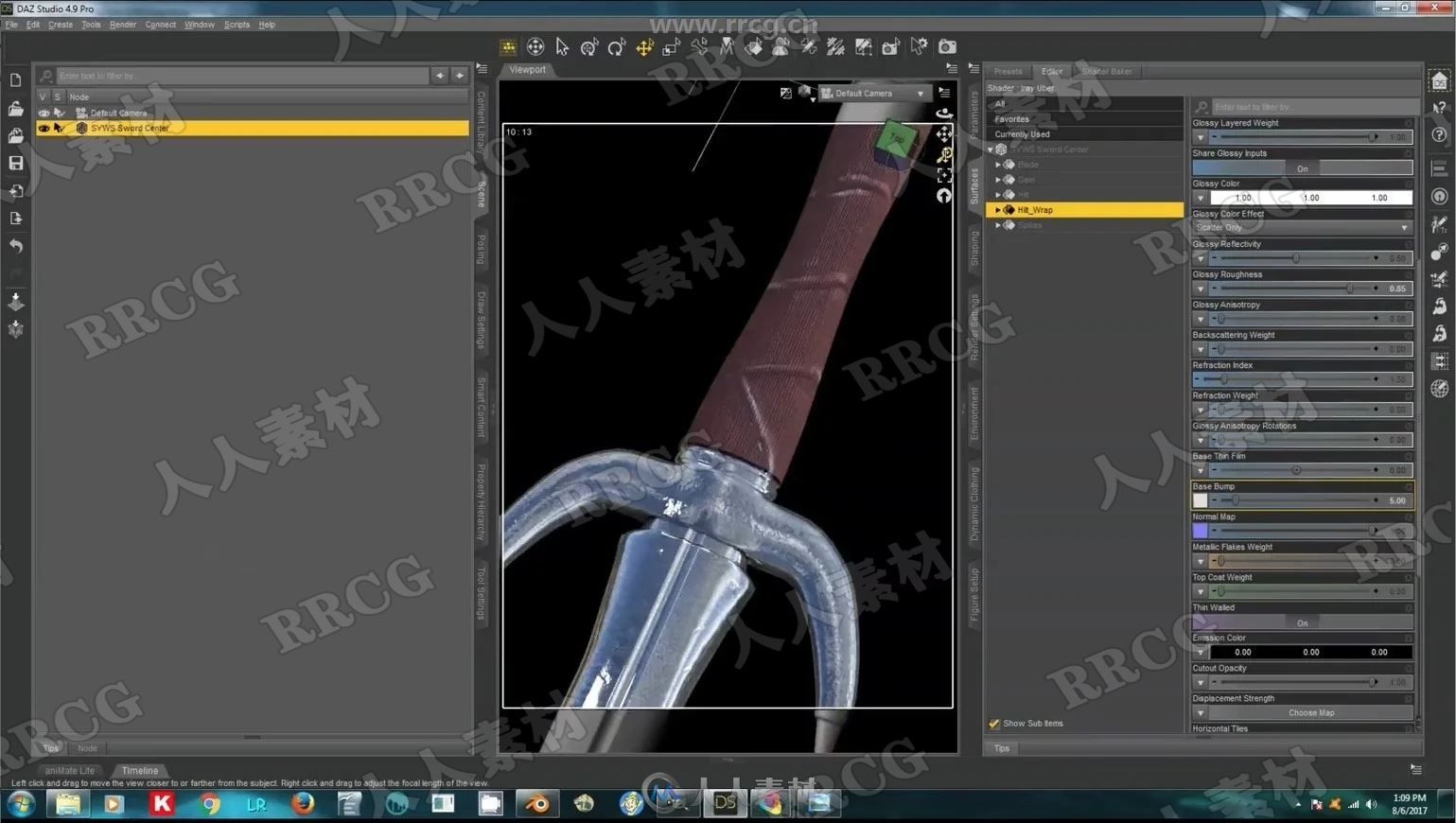Toggle selectability of SYWS Sword Center

pos(59,128)
